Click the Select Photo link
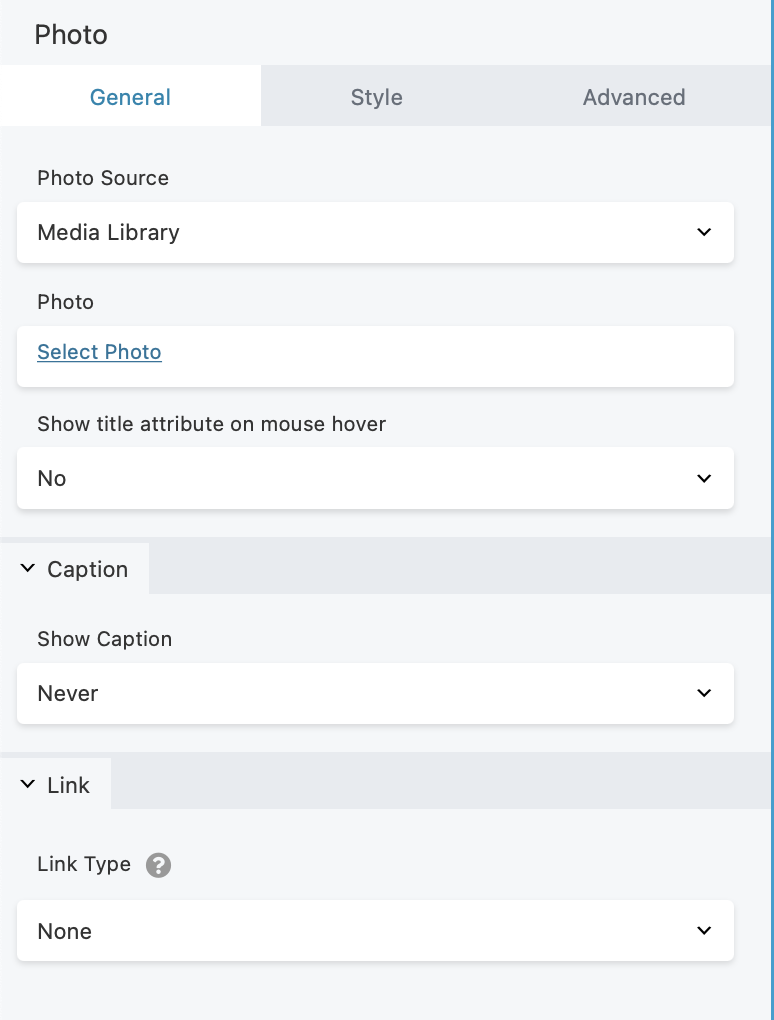 point(99,352)
